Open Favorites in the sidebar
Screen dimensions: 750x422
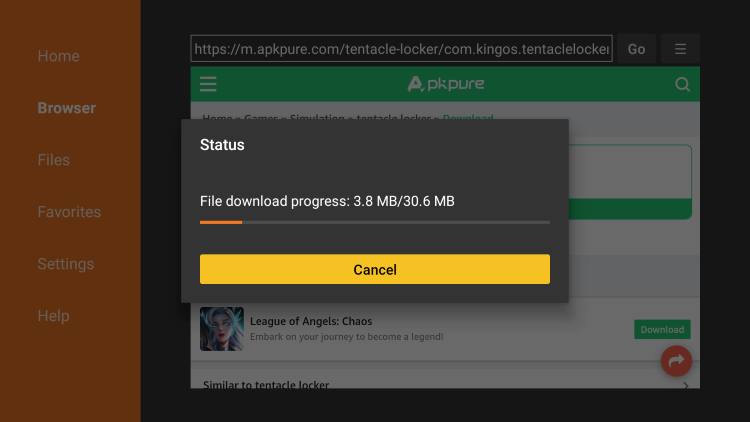pos(69,212)
